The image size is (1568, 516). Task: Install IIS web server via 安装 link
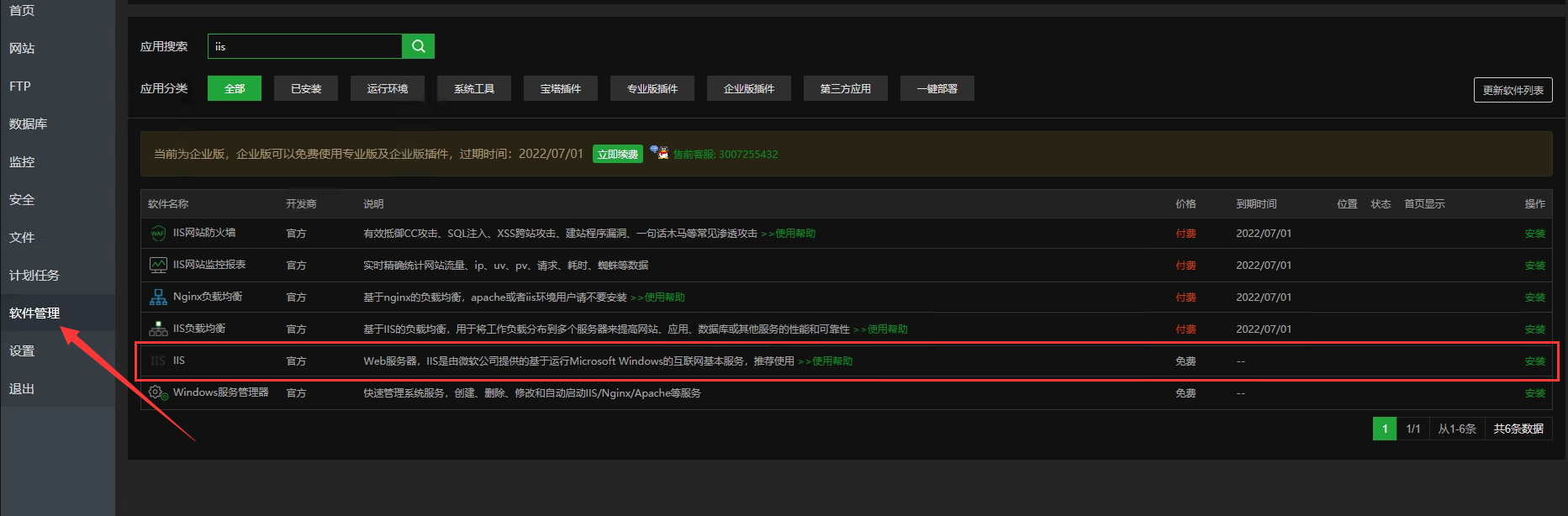point(1535,361)
